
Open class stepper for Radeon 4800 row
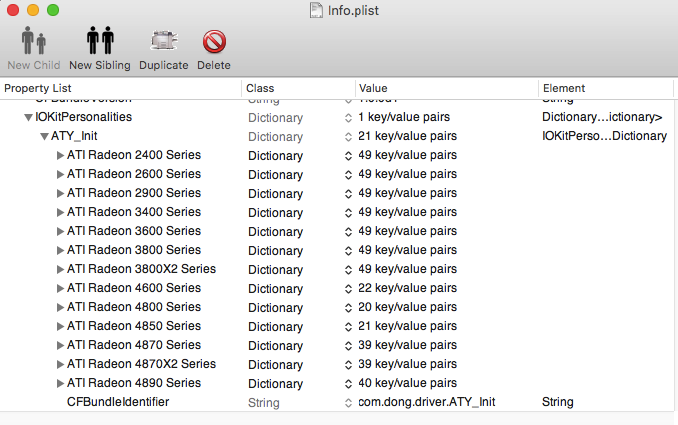348,308
